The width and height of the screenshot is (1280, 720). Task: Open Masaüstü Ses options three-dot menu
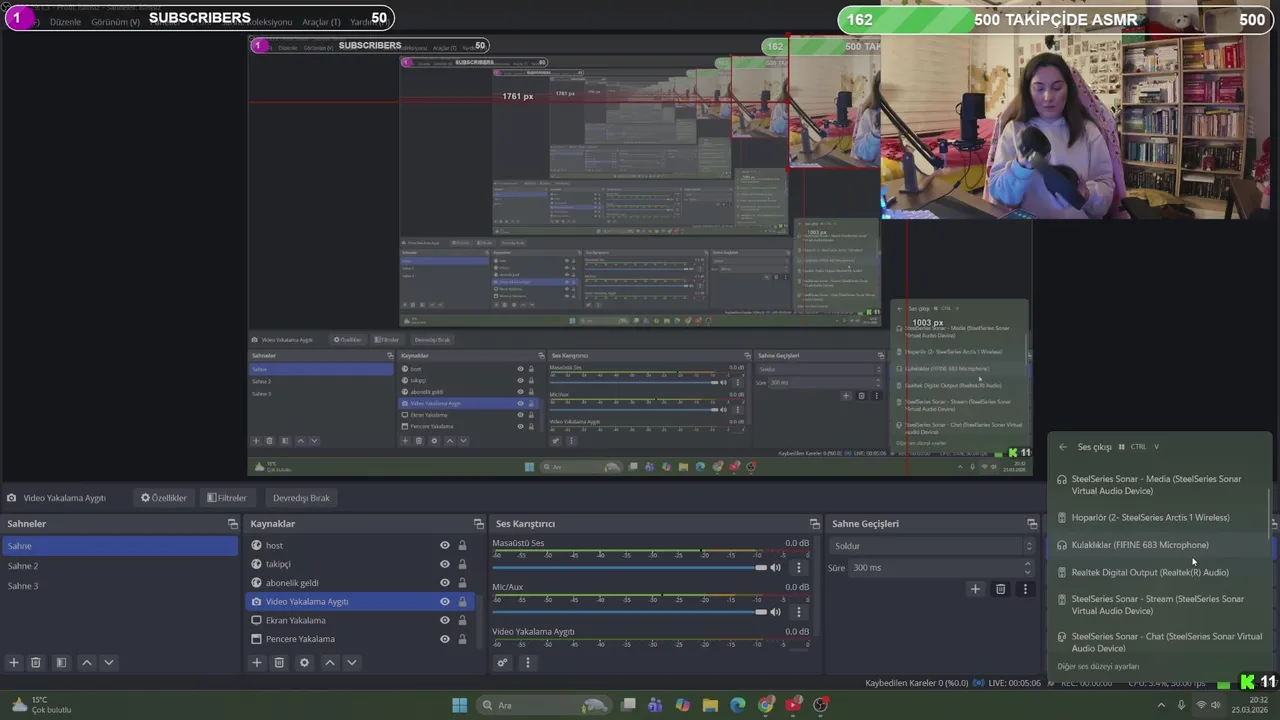[x=798, y=567]
